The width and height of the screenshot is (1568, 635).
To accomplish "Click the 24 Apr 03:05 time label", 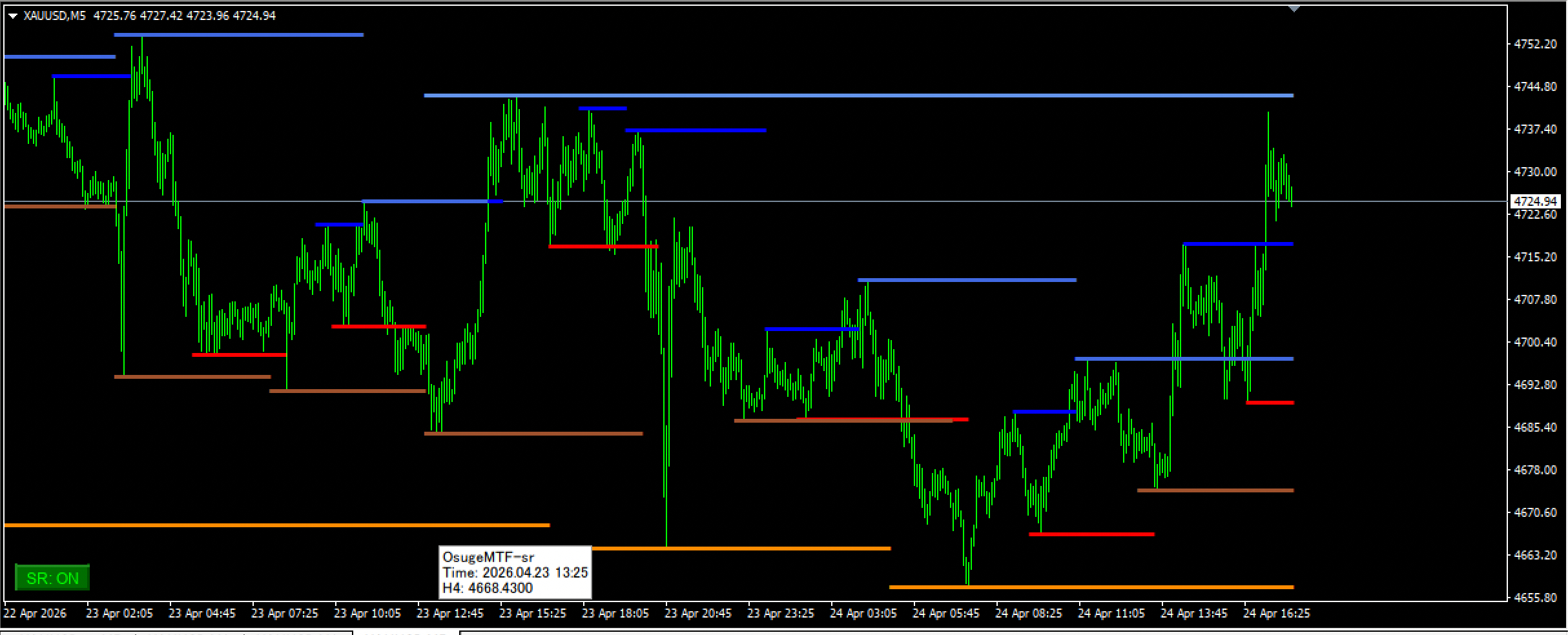I will [863, 613].
